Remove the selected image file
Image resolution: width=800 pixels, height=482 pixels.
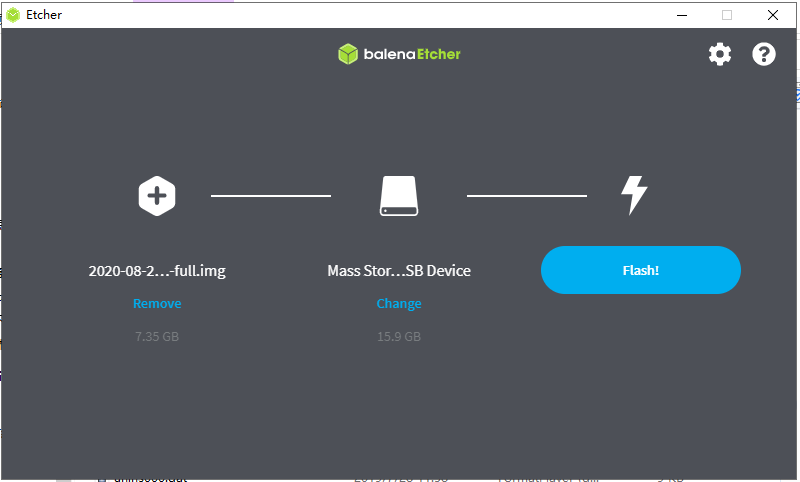[x=157, y=303]
